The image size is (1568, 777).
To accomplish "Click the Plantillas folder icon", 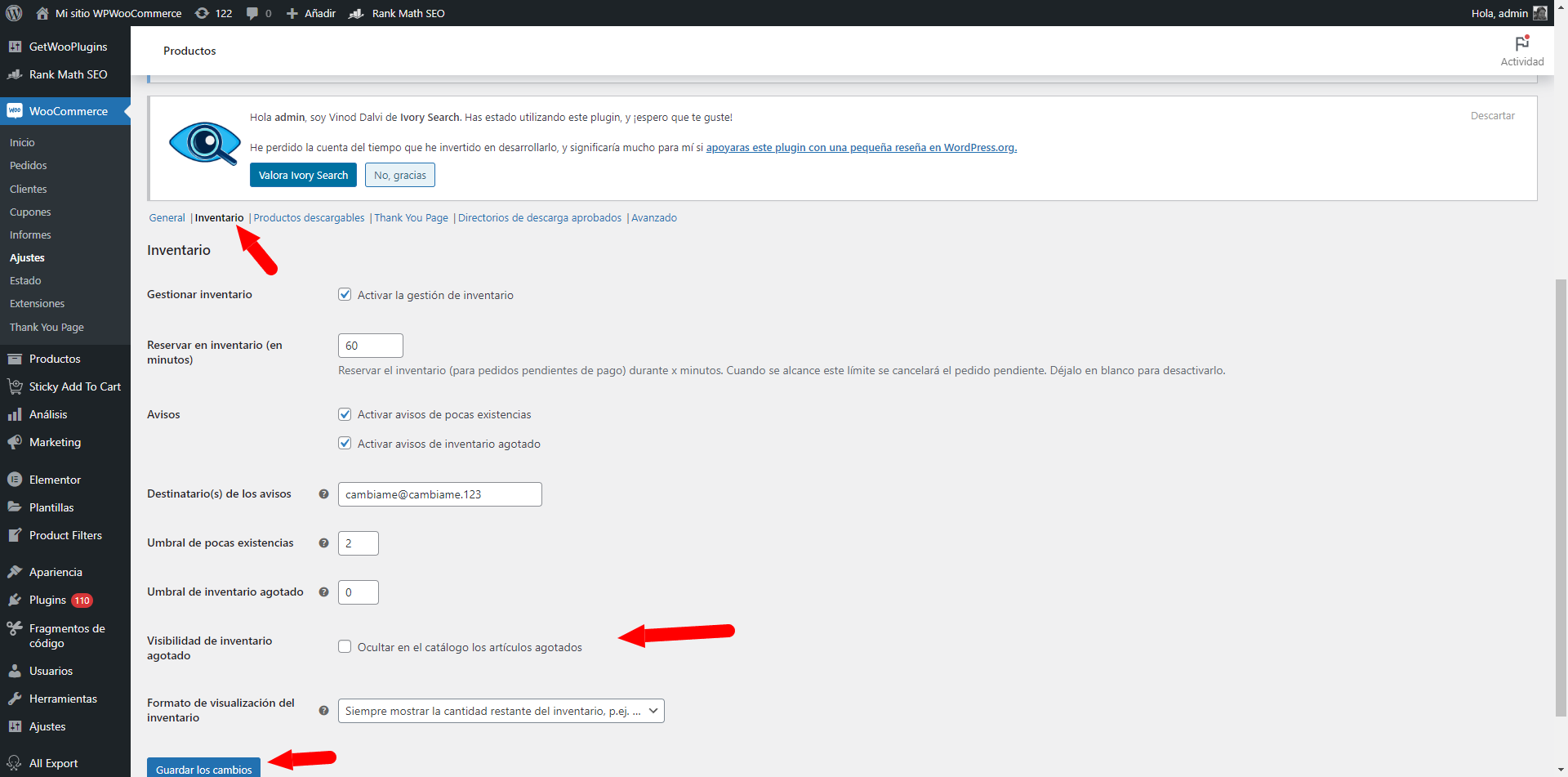I will click(x=15, y=507).
